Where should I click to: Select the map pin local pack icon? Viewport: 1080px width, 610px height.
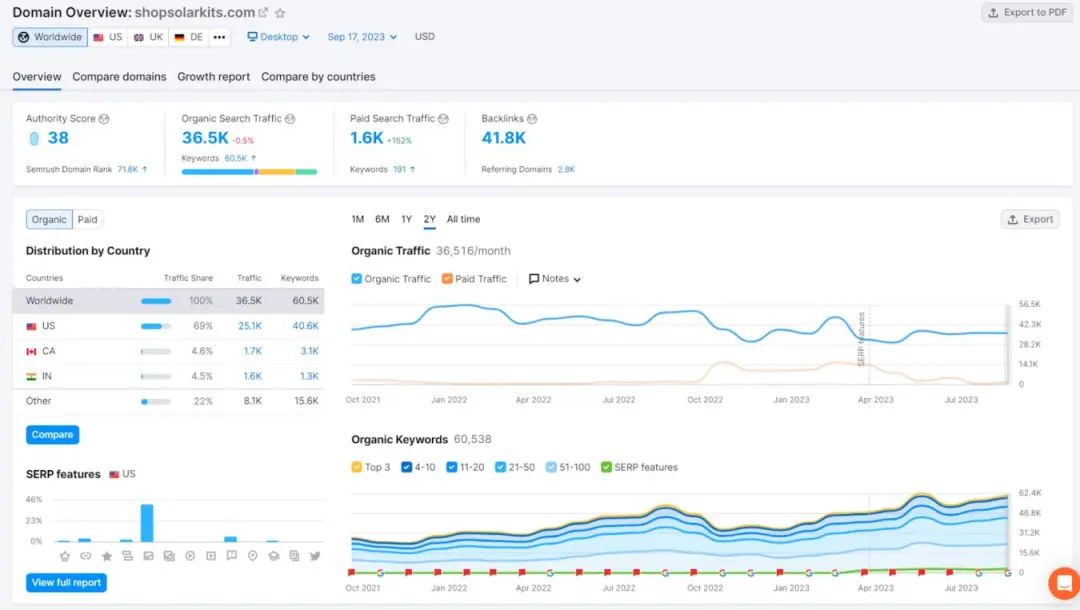pyautogui.click(x=253, y=556)
